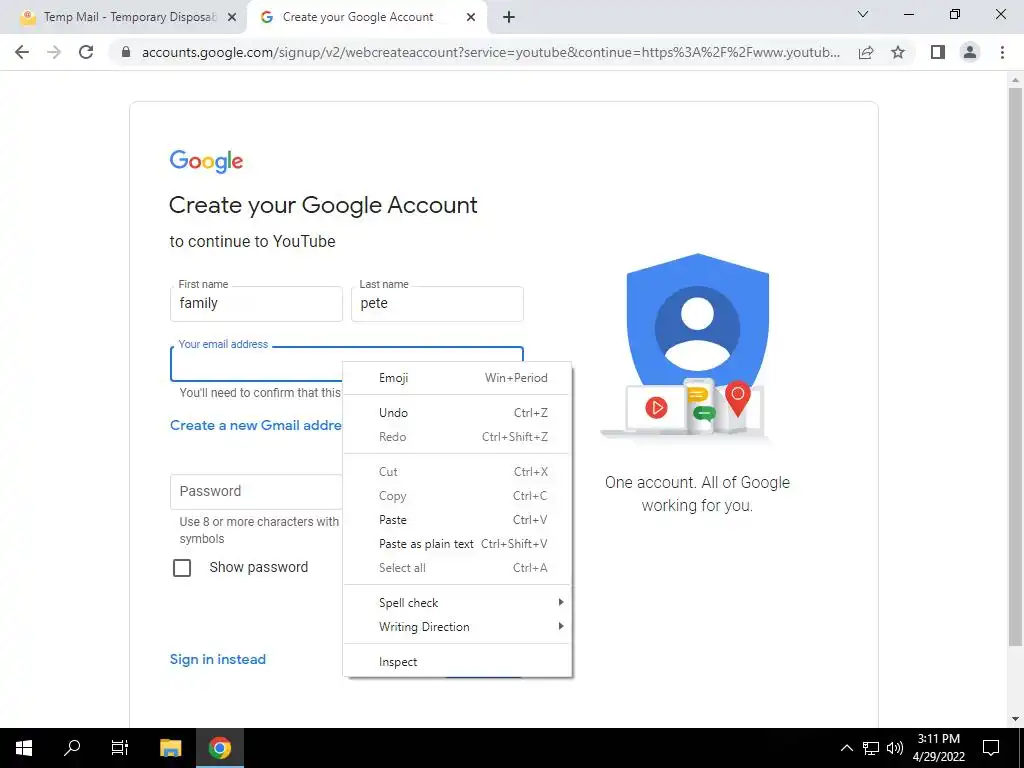Open a new tab with plus button
This screenshot has width=1024, height=768.
click(x=509, y=17)
